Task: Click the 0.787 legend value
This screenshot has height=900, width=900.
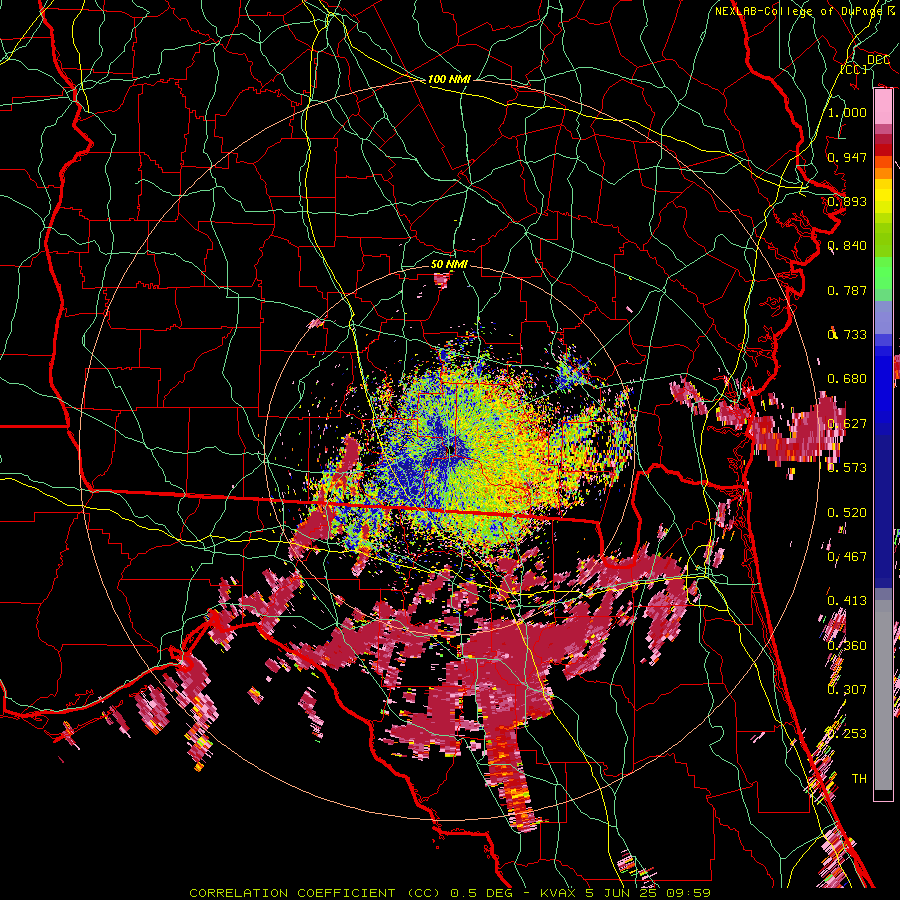Action: tap(847, 290)
